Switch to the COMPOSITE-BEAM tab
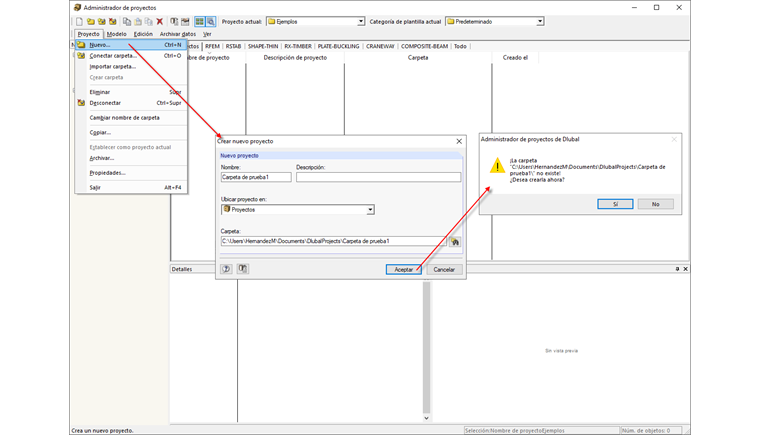The image size is (760, 435). (x=424, y=46)
